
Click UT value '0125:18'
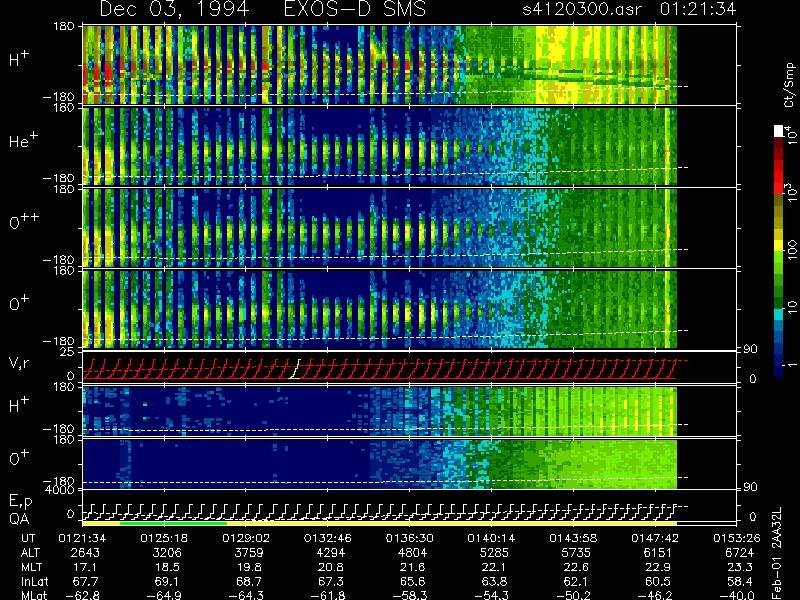(164, 538)
